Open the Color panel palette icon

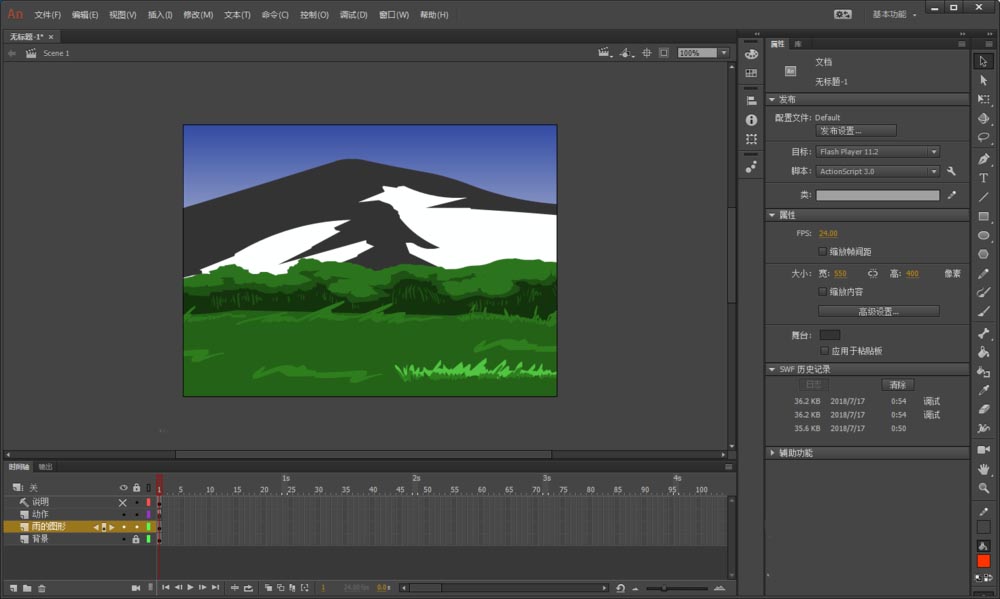751,54
